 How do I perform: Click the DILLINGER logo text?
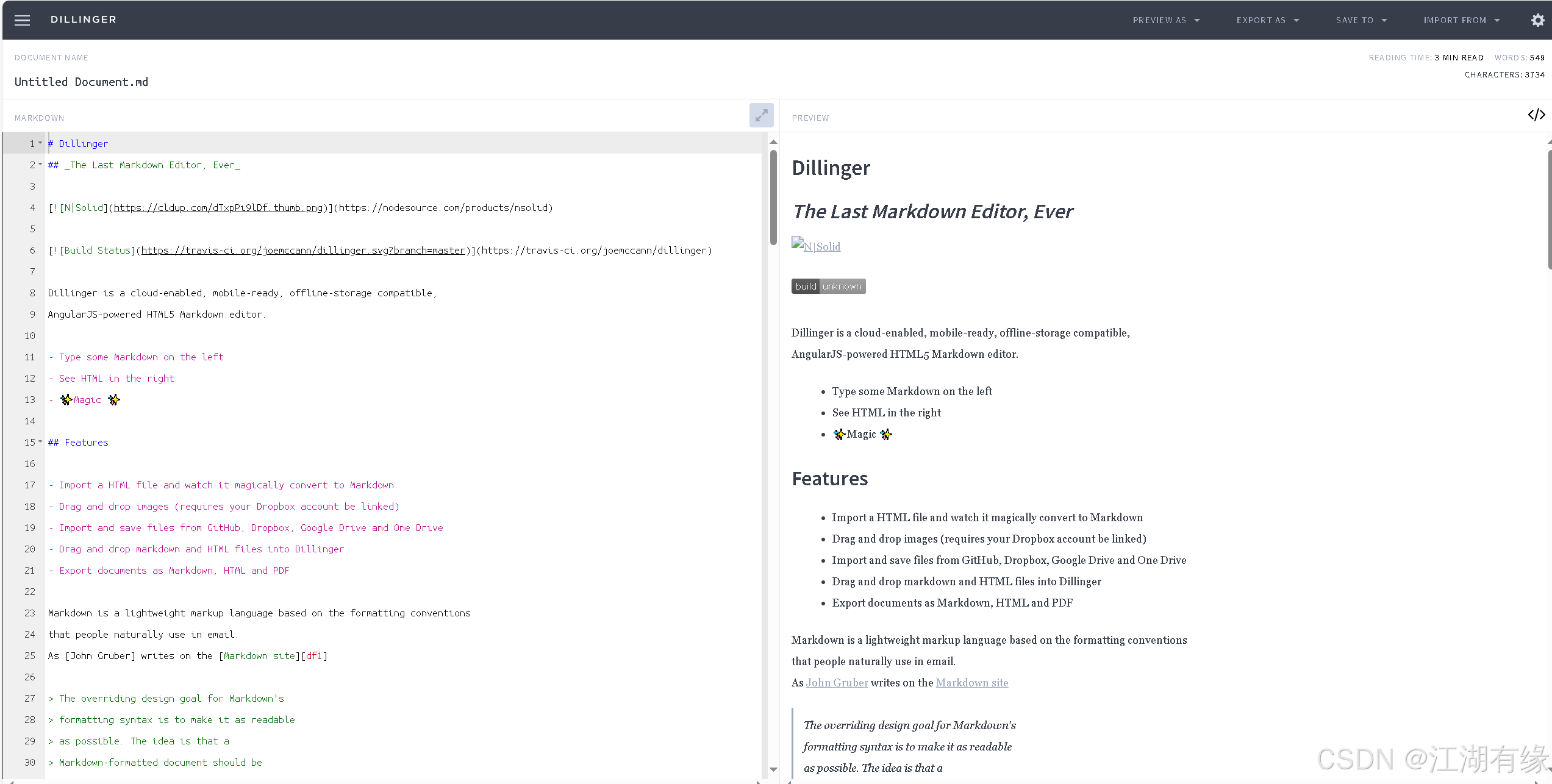[84, 20]
